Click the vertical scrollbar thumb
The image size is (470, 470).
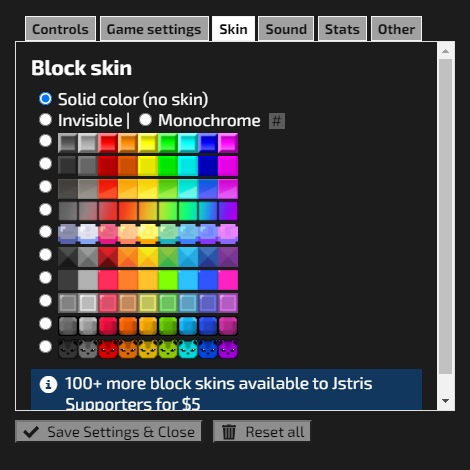[x=445, y=217]
